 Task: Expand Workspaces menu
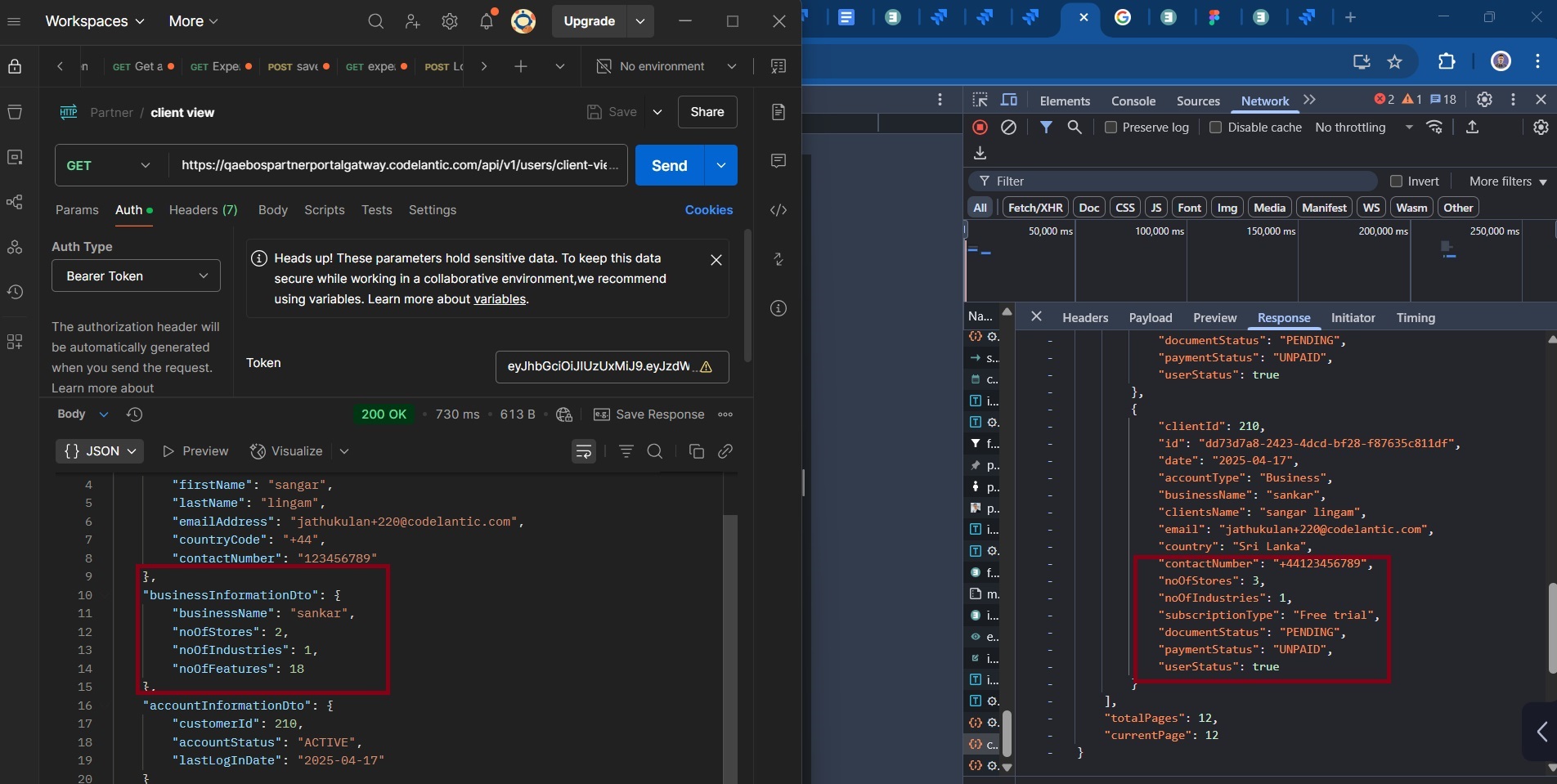95,21
